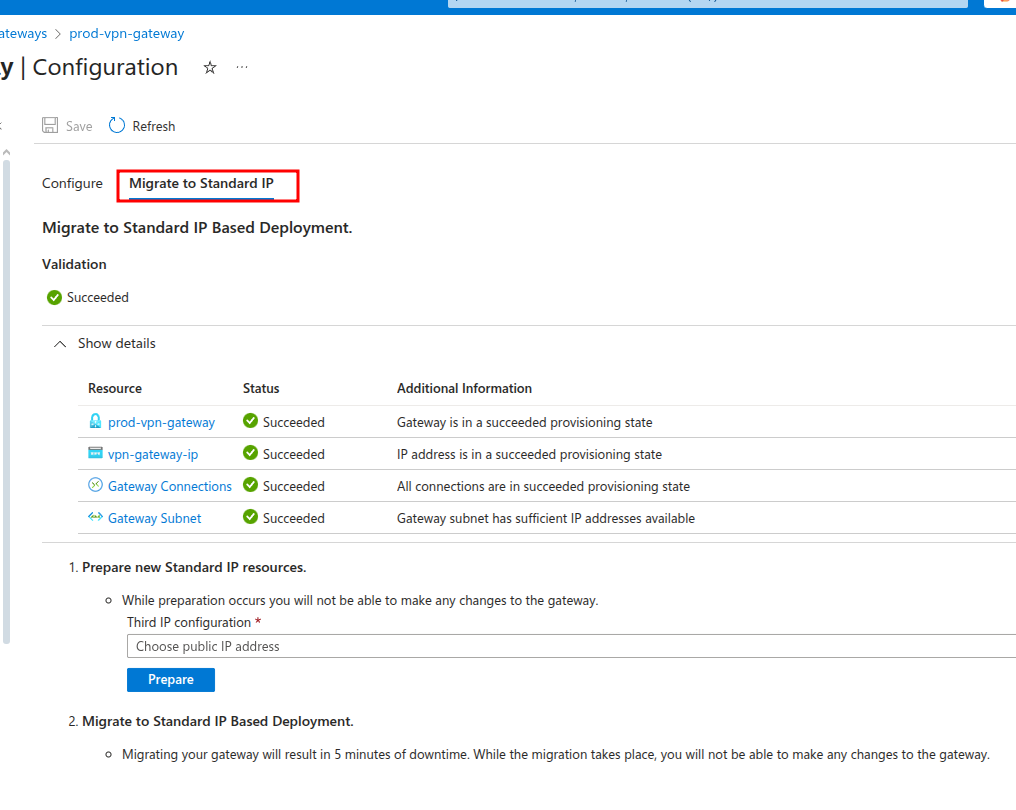The image size is (1016, 810).
Task: Click the Additional Information column header
Action: [x=464, y=388]
